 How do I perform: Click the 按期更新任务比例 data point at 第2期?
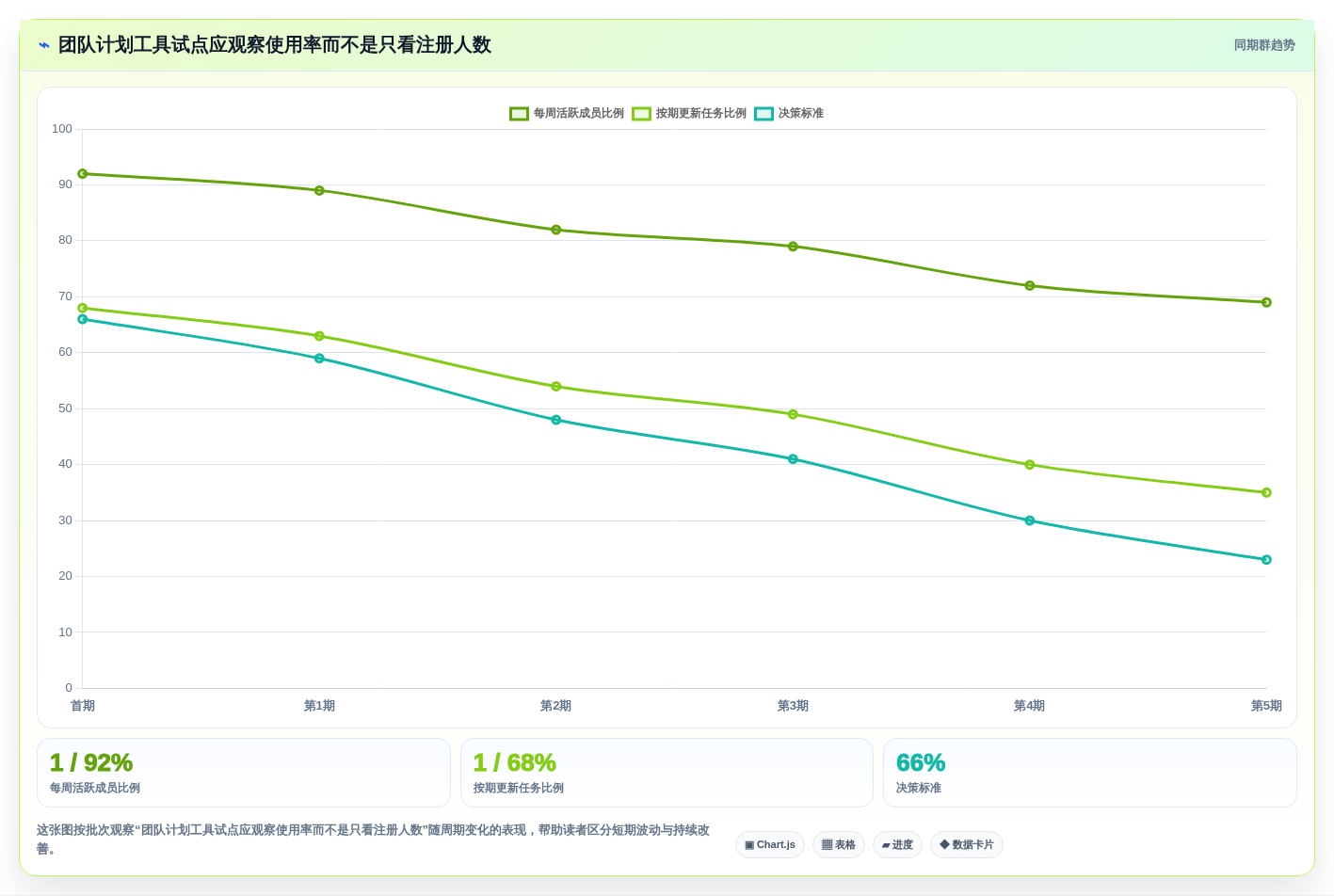coord(556,387)
